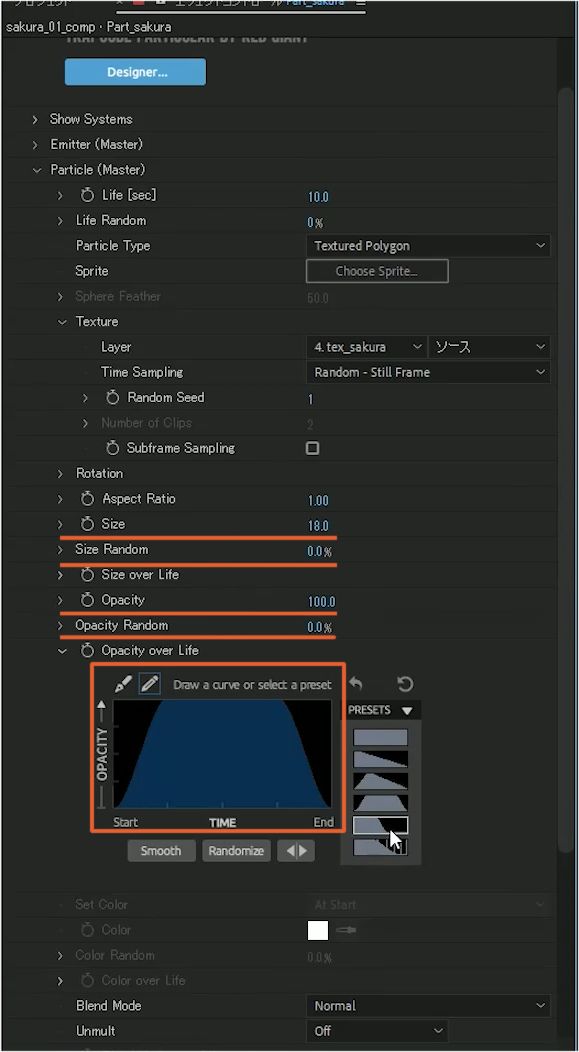Click the color eyedropper icon
The image size is (579, 1052).
pos(346,930)
